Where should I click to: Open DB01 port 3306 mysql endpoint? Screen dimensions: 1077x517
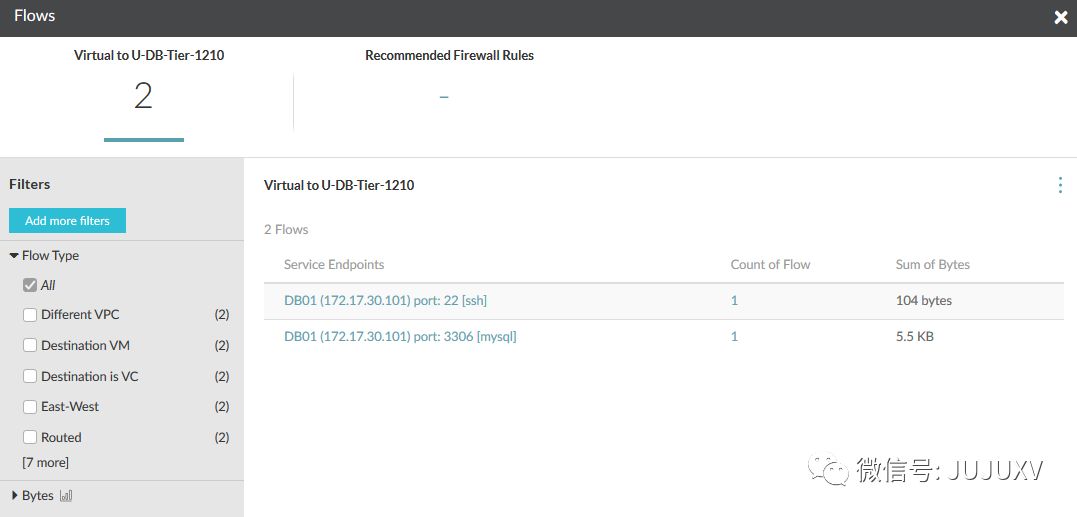pos(400,337)
